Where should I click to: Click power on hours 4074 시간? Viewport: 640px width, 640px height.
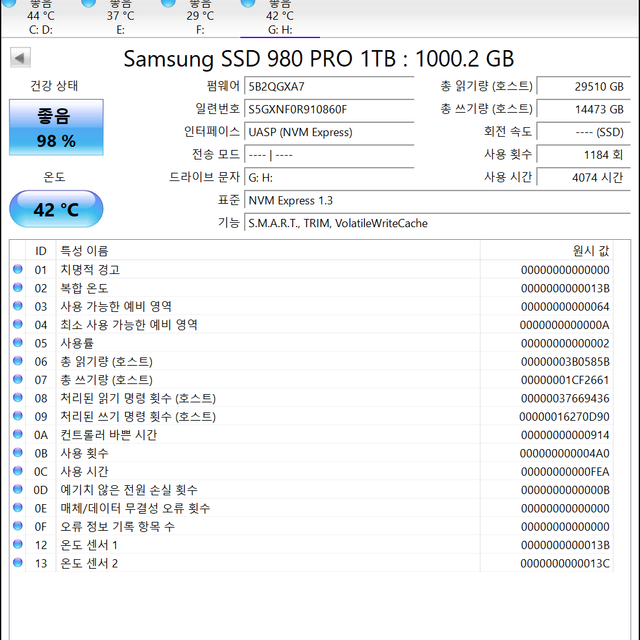click(x=583, y=178)
